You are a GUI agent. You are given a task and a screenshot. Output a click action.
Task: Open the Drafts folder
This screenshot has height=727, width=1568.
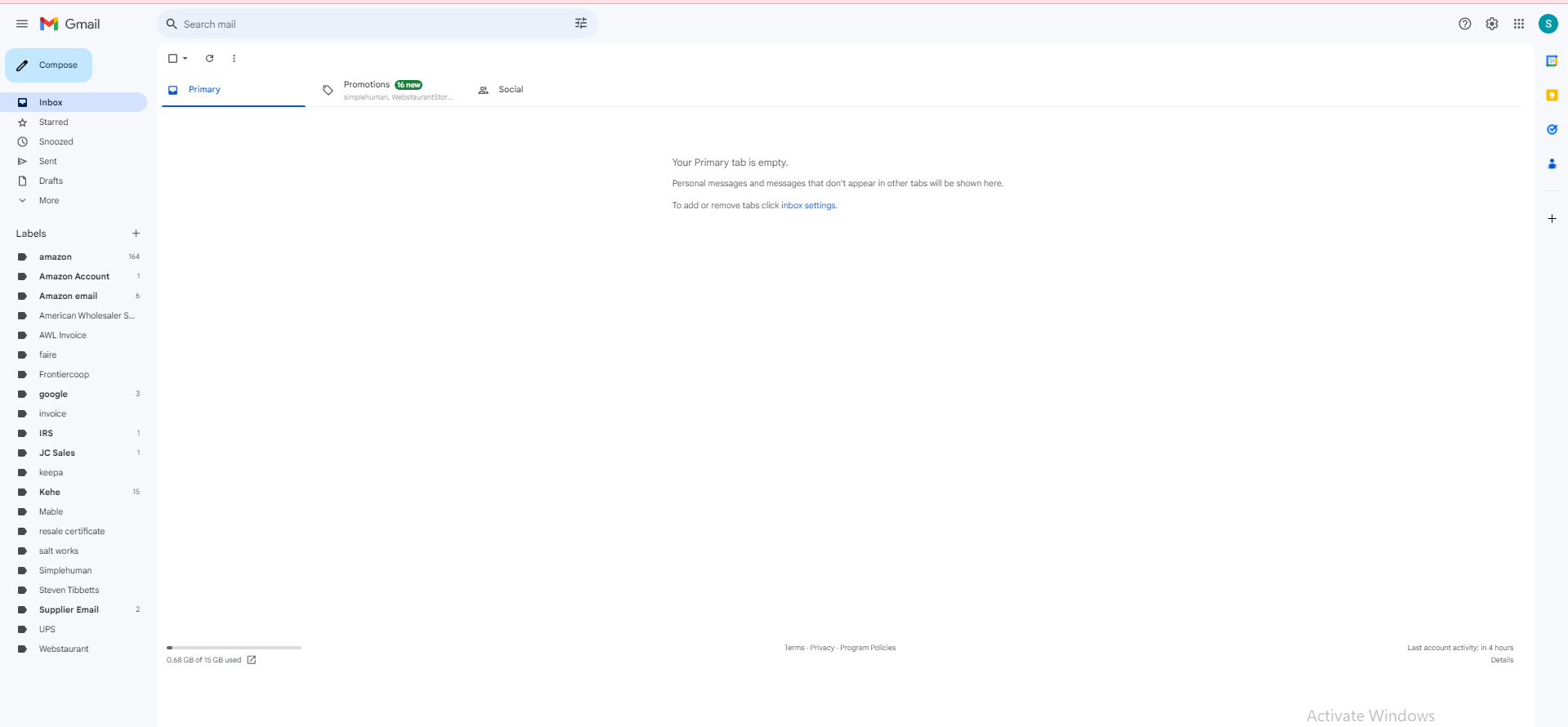(74, 181)
